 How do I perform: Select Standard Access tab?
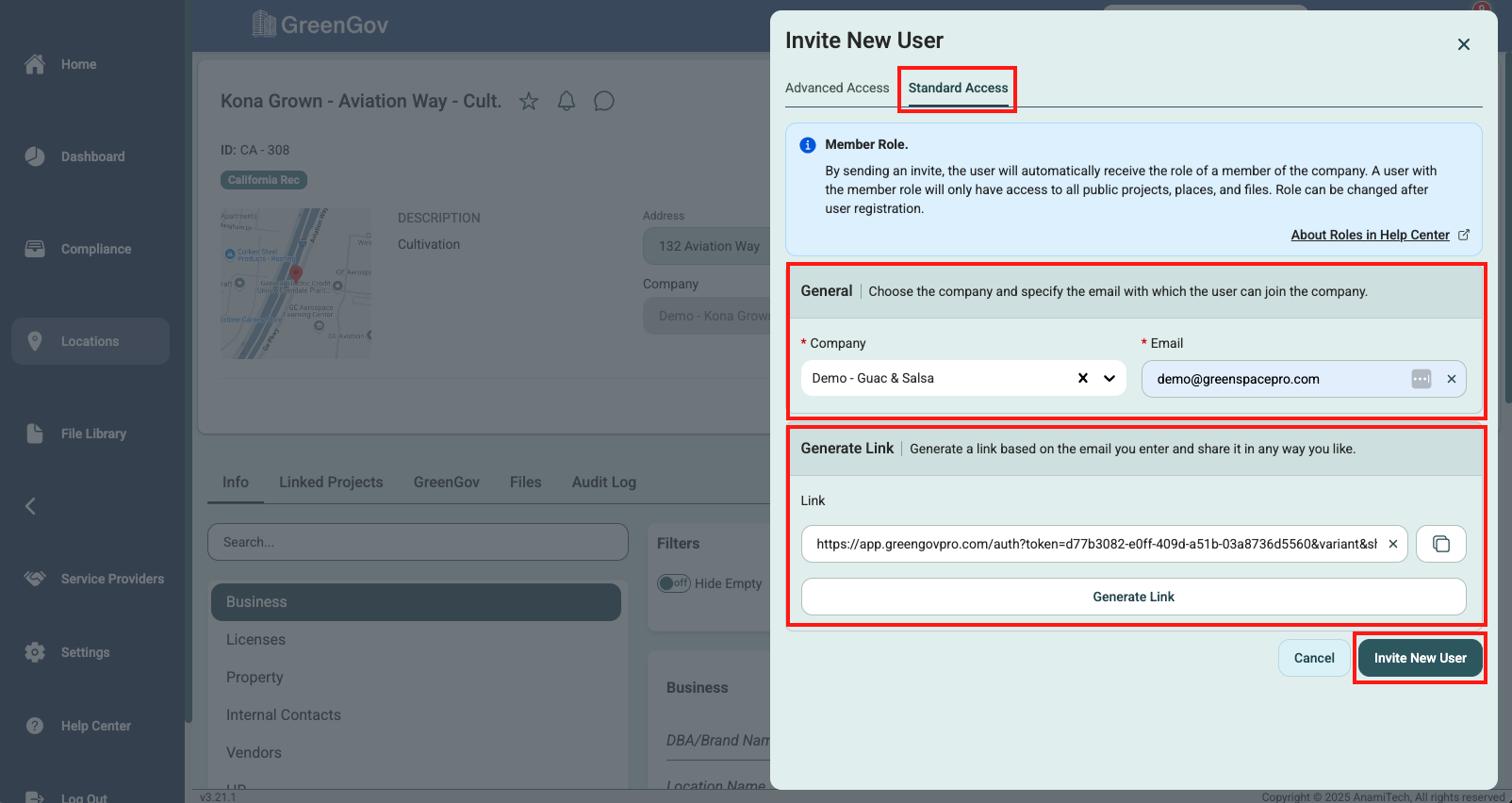coord(958,88)
